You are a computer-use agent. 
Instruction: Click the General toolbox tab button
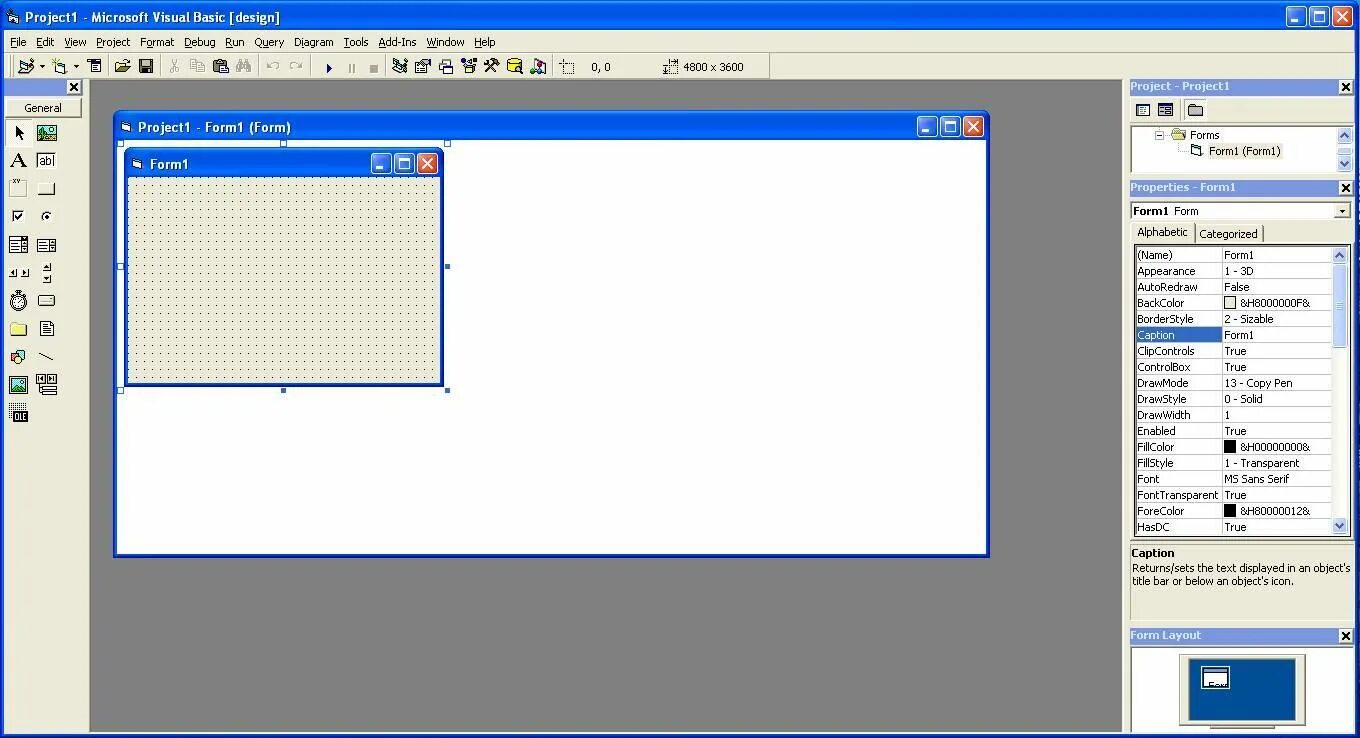[43, 108]
